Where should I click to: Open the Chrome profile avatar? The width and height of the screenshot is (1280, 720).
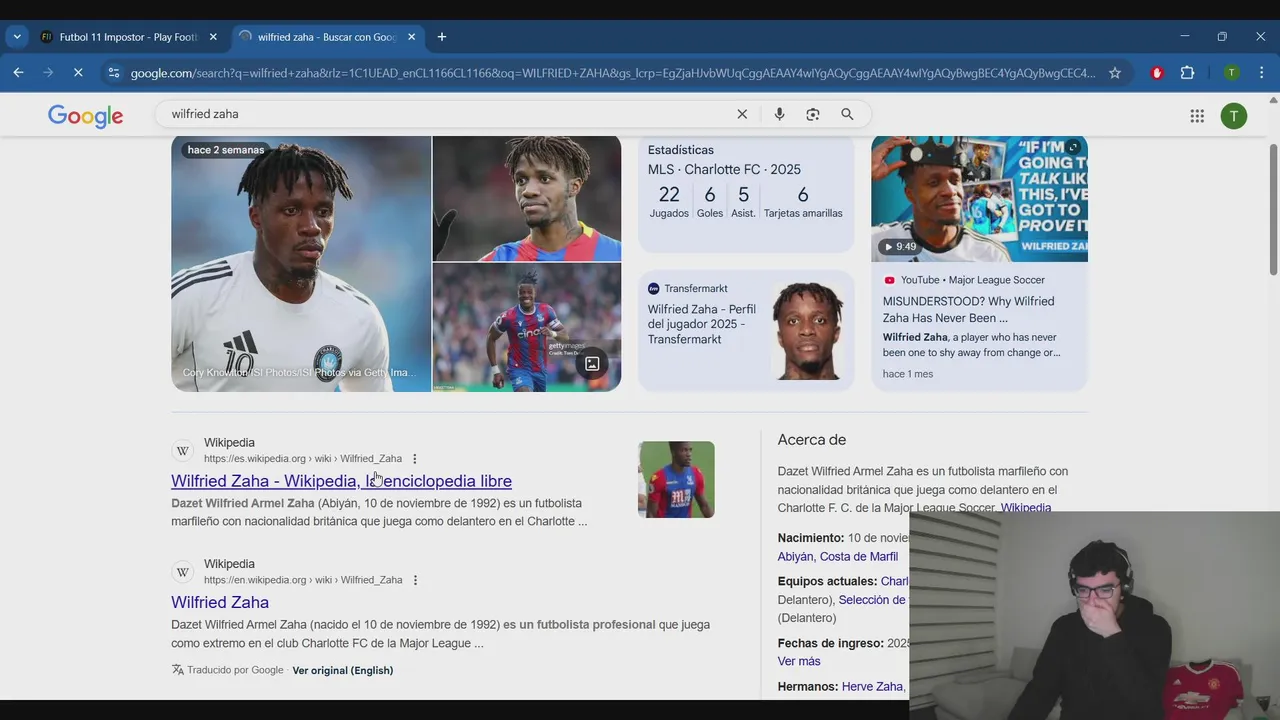point(1232,73)
